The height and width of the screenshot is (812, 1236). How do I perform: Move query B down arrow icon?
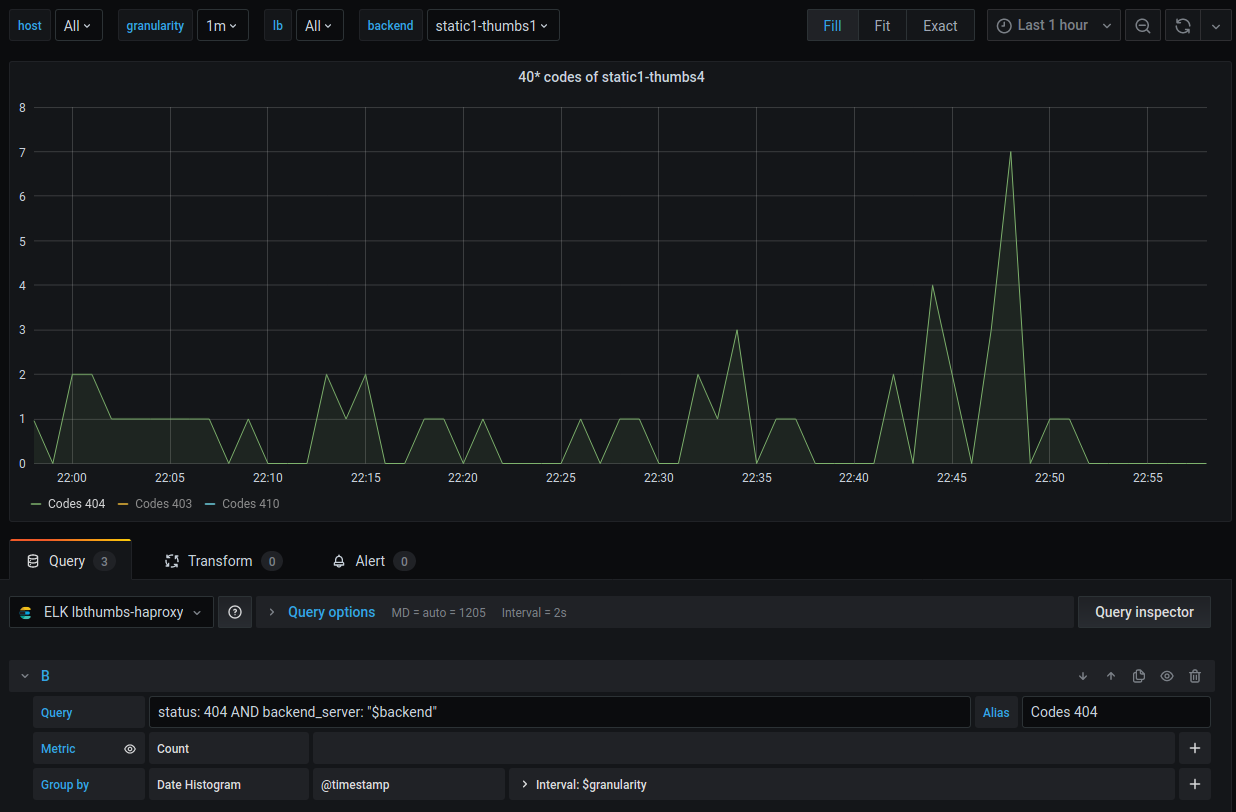click(x=1082, y=676)
